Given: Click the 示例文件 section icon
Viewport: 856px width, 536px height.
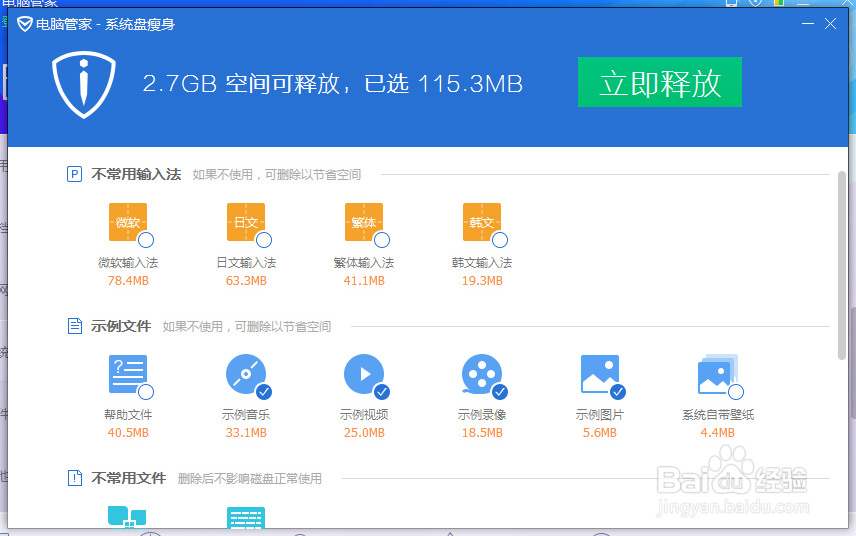Looking at the screenshot, I should click(74, 326).
